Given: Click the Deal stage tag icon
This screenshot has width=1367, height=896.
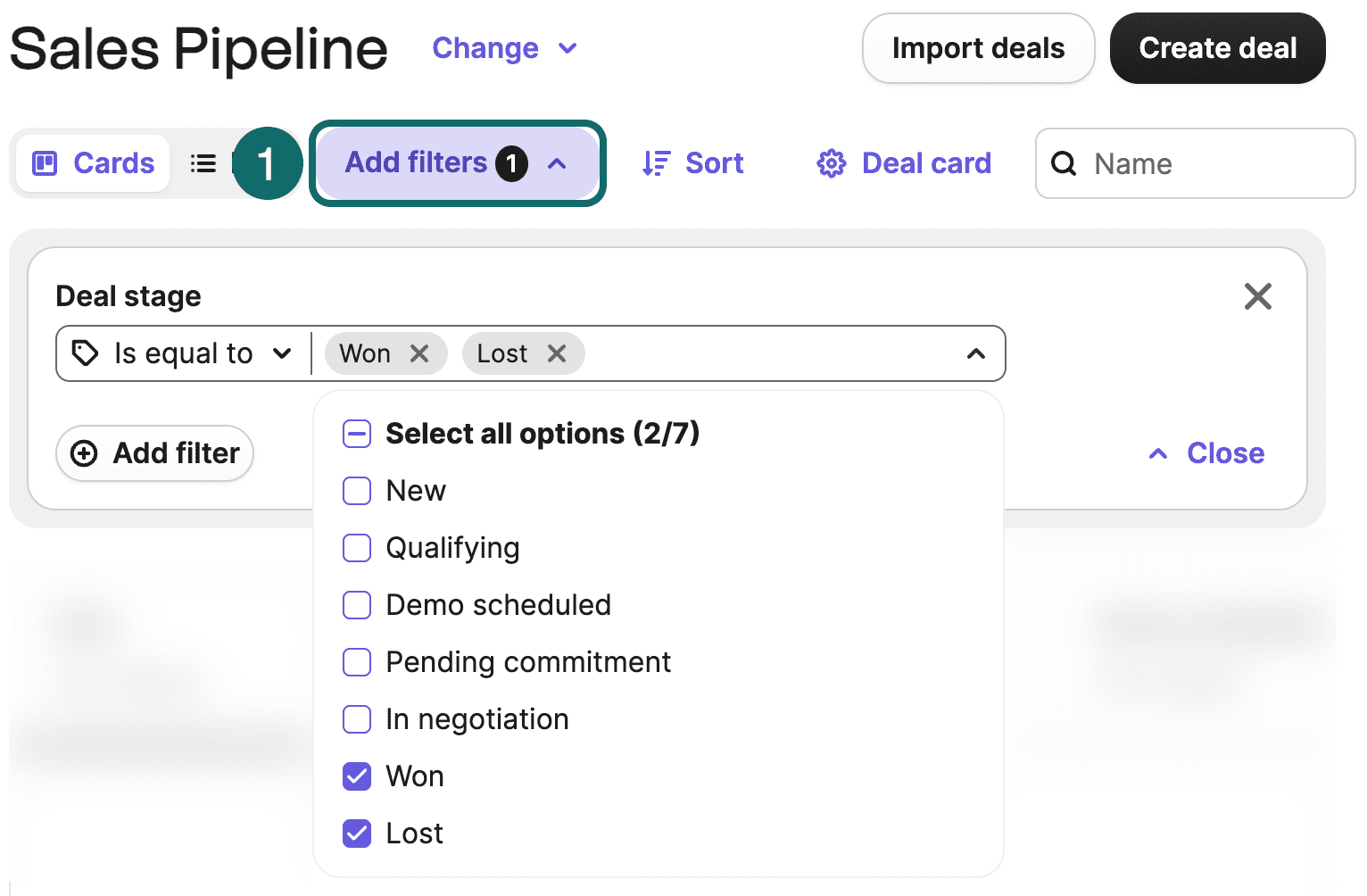Looking at the screenshot, I should click(85, 353).
